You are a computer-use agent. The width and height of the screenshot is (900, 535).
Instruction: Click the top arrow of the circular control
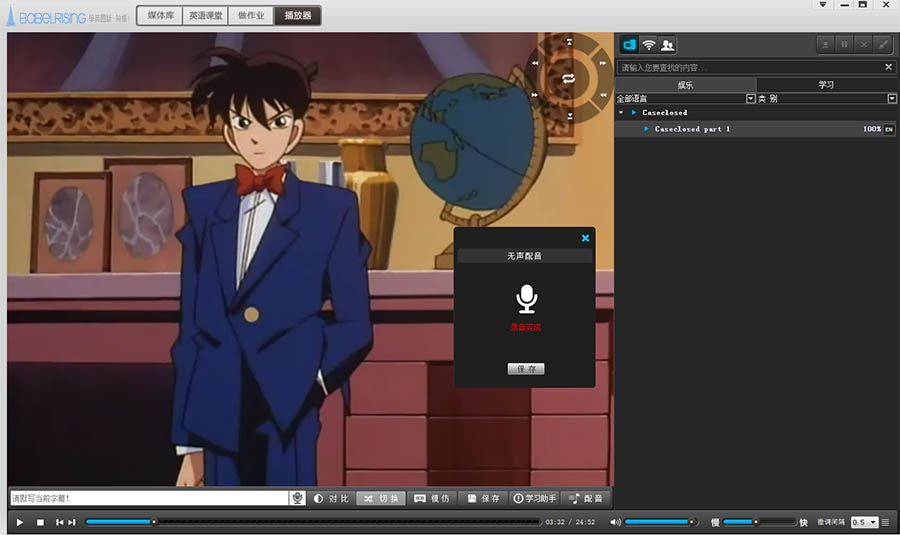click(x=569, y=42)
